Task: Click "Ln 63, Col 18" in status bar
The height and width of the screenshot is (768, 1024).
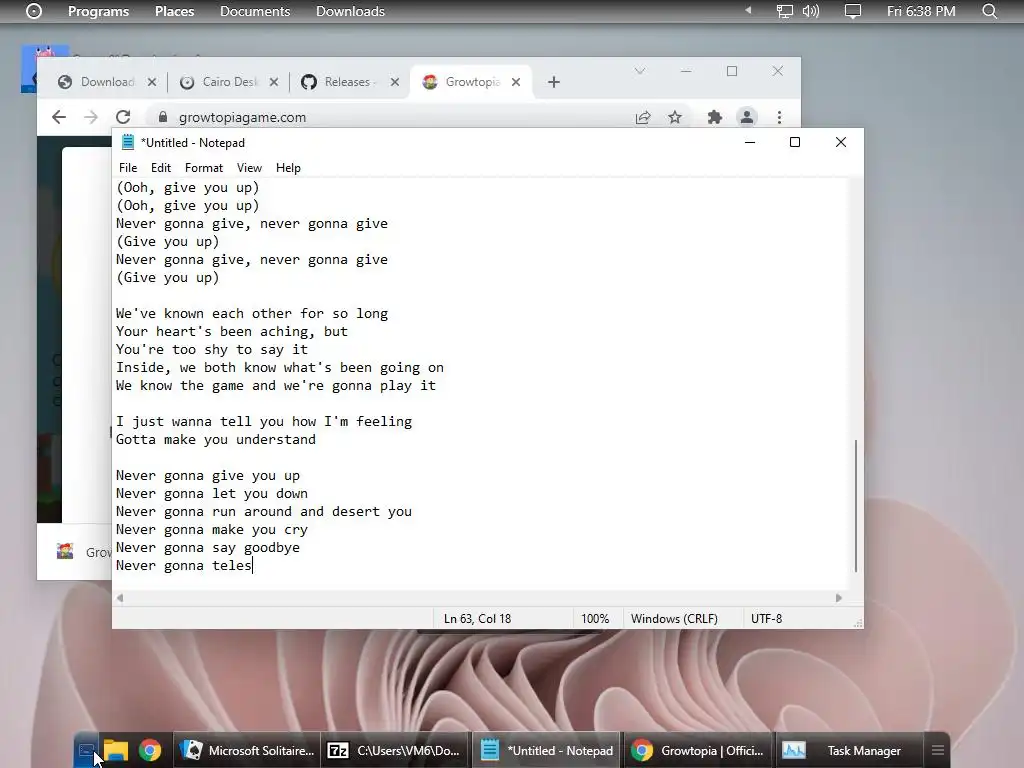Action: (477, 618)
